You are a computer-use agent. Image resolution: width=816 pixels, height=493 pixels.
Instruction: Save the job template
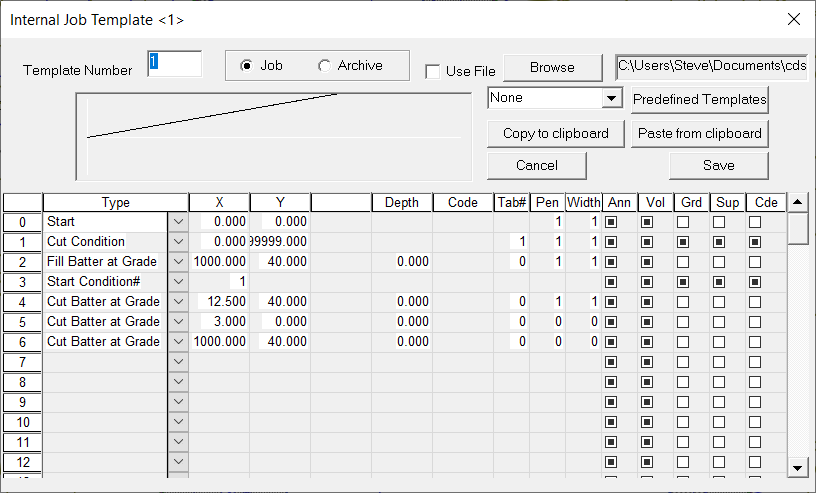pos(718,165)
